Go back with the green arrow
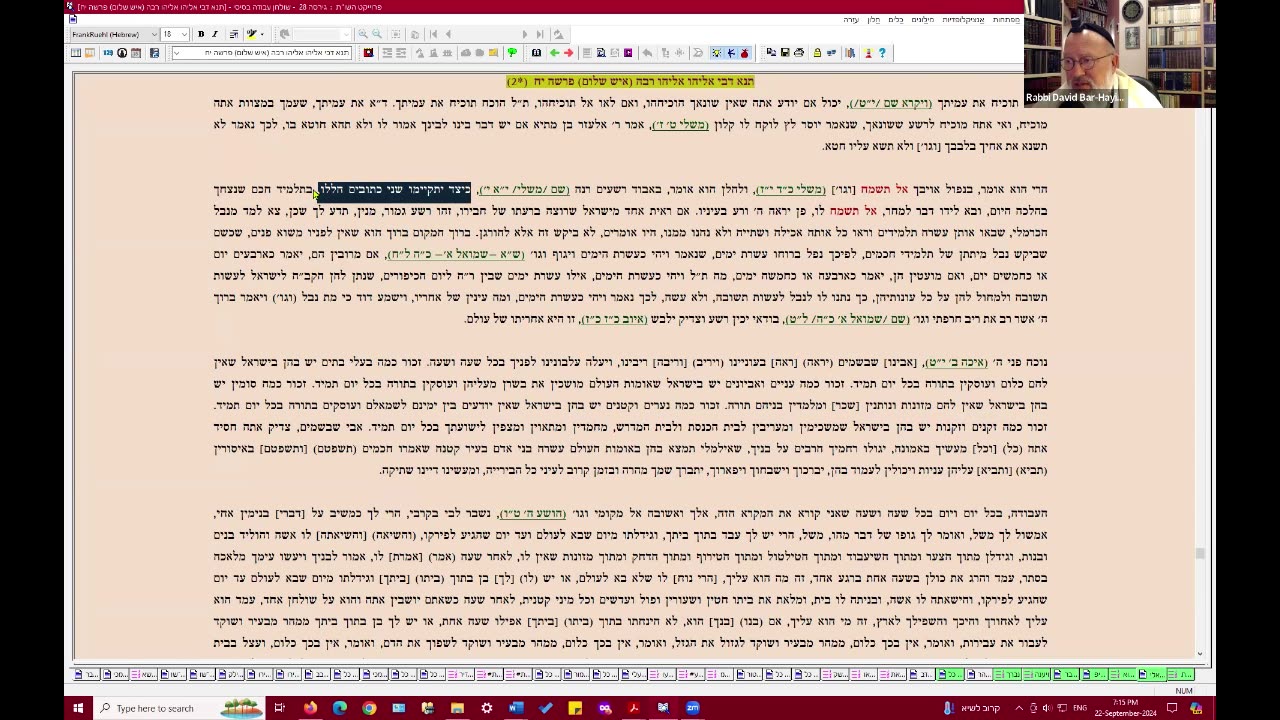 pos(554,53)
